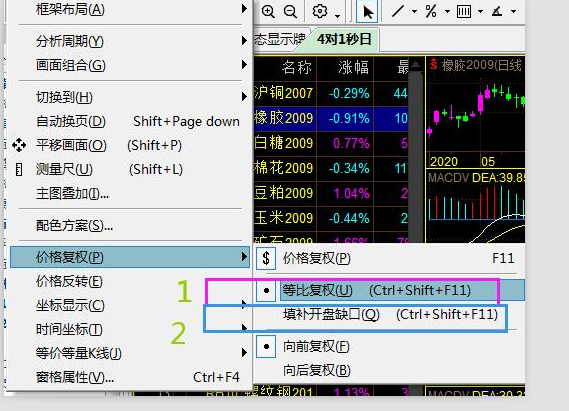Click the quote list vertical scrollbar up arrow

point(416,65)
